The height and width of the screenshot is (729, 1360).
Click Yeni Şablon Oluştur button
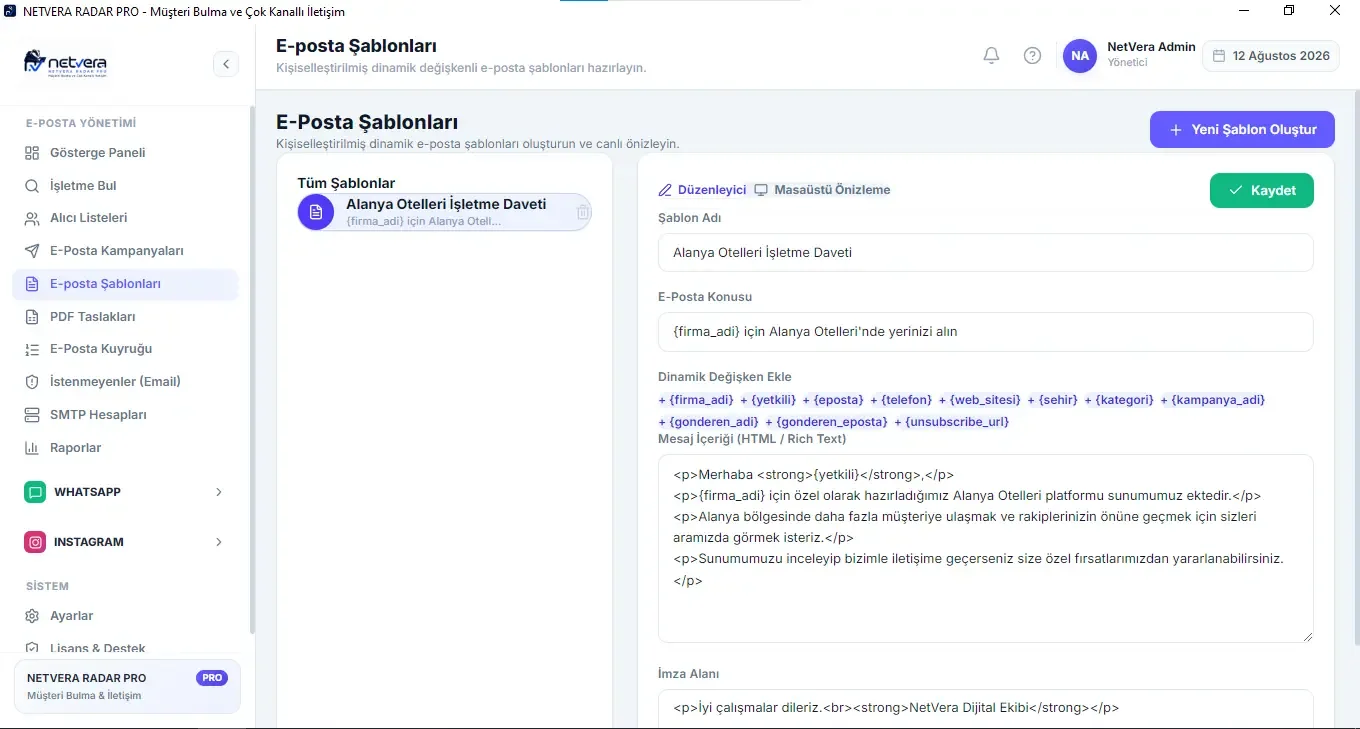tap(1242, 129)
